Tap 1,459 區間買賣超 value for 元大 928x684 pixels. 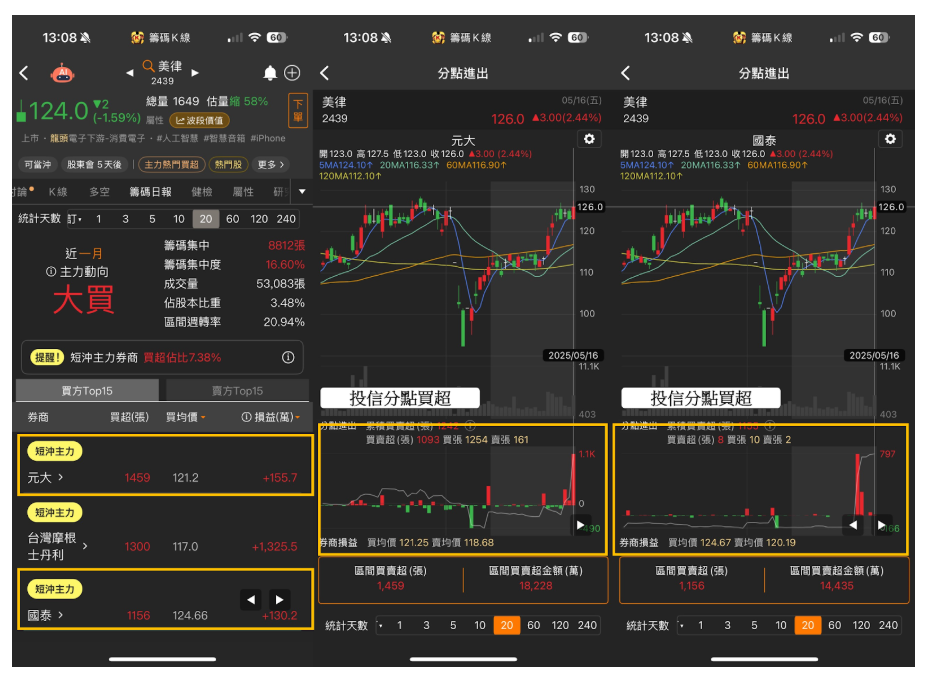391,586
